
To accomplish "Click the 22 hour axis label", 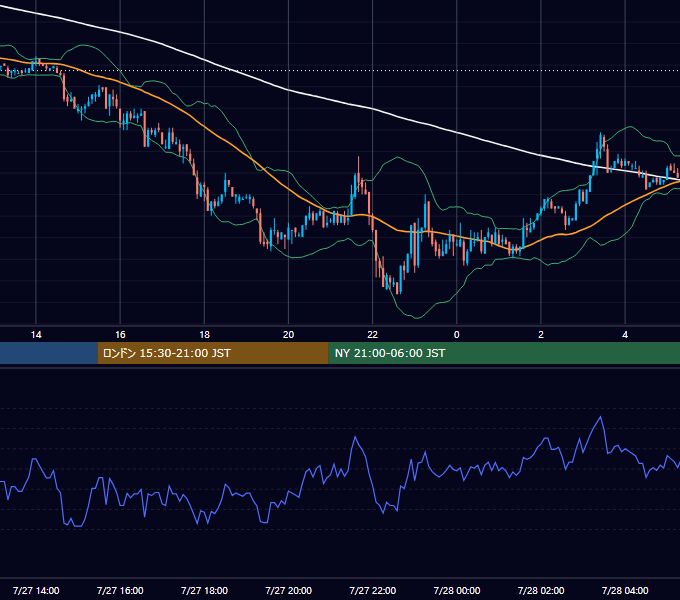I will pos(373,334).
